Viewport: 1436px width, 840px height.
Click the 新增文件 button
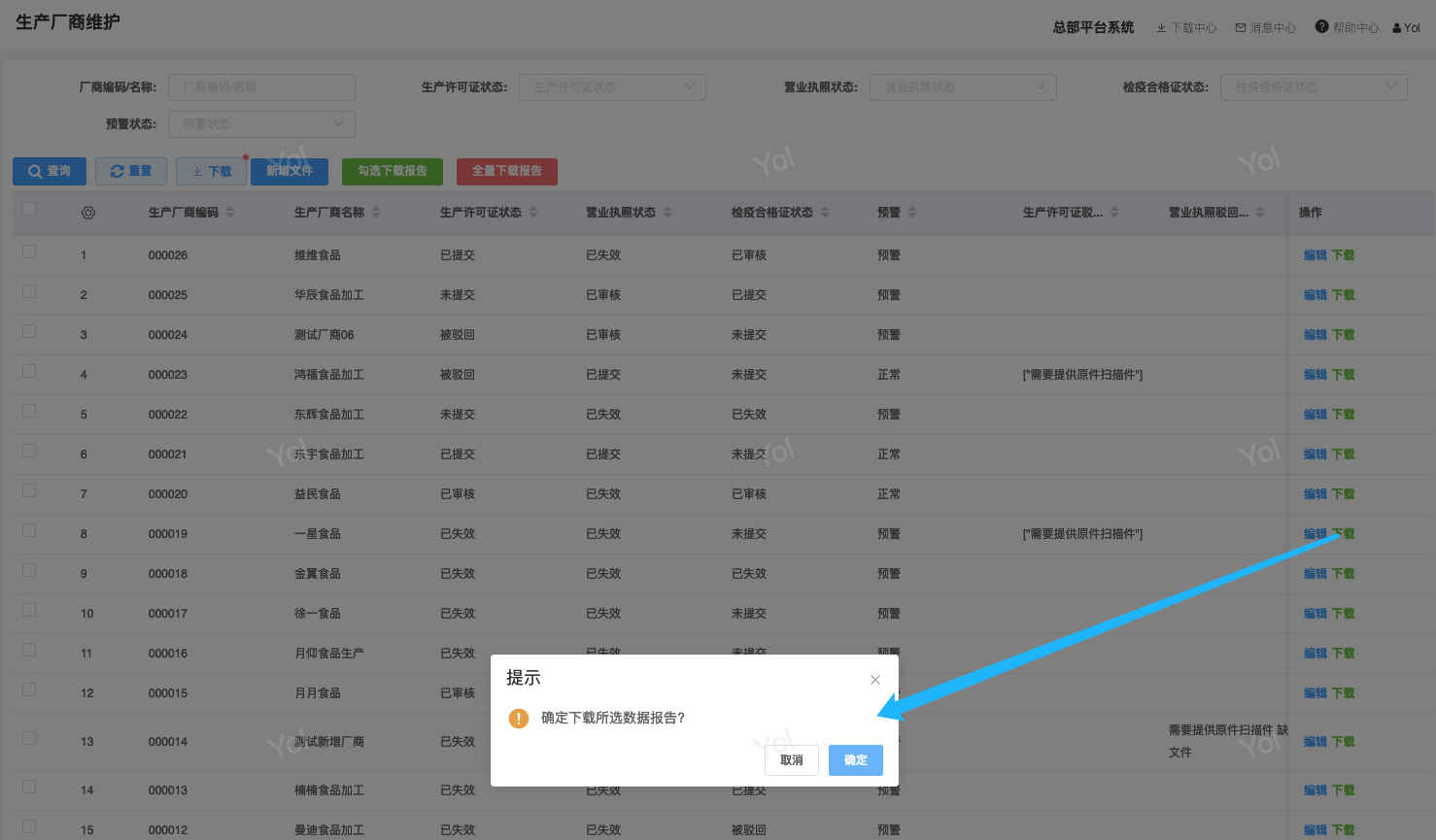coord(290,171)
